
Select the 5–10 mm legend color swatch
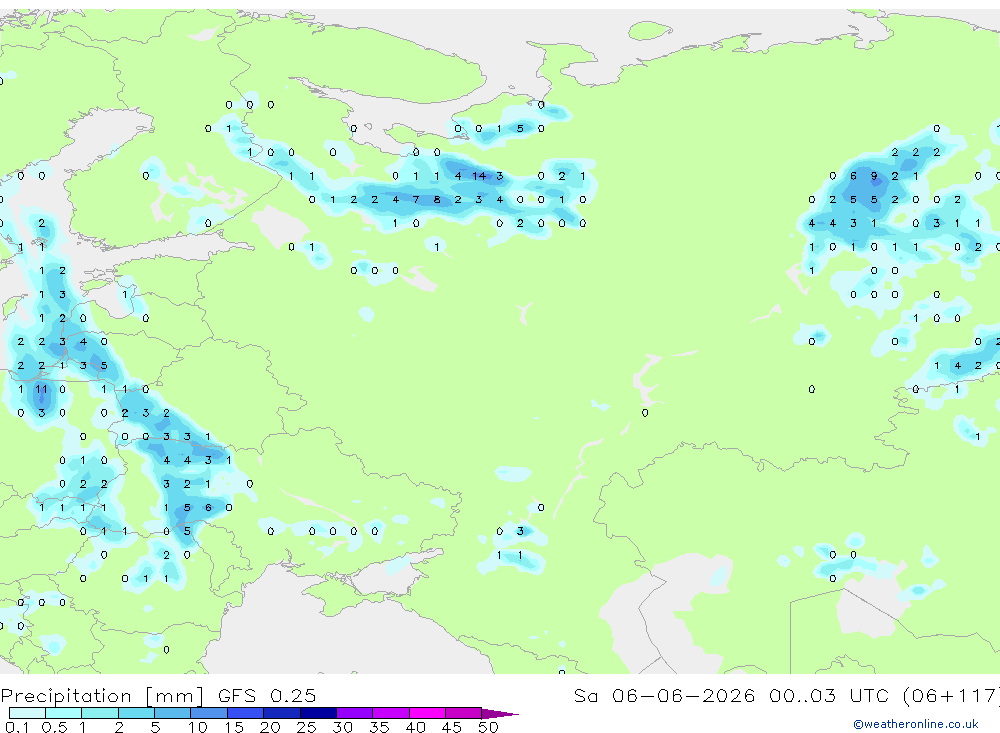[173, 713]
